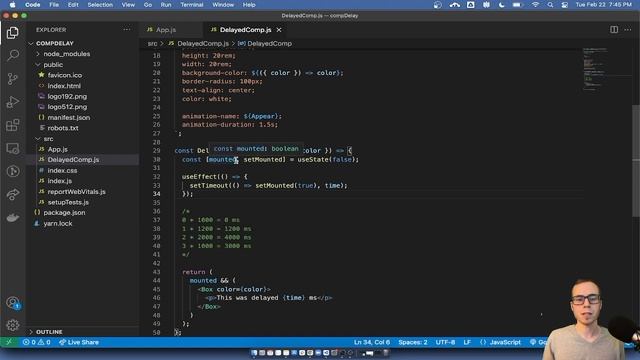Viewport: 640px width, 360px height.
Task: Switch to App.js editor tab
Action: pos(171,30)
